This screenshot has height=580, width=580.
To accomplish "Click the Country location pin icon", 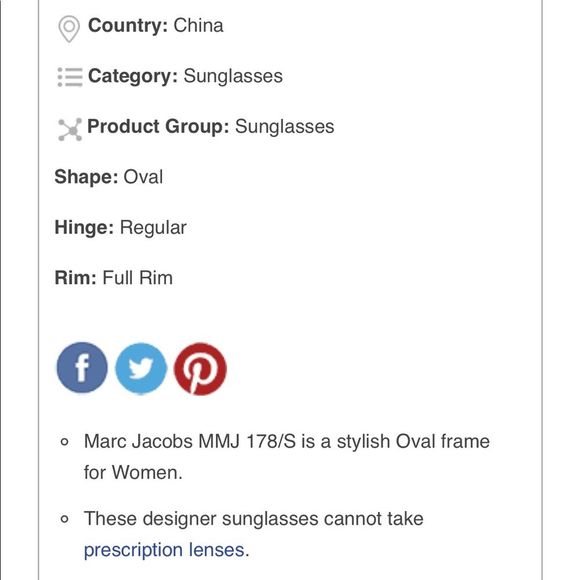I will click(69, 29).
